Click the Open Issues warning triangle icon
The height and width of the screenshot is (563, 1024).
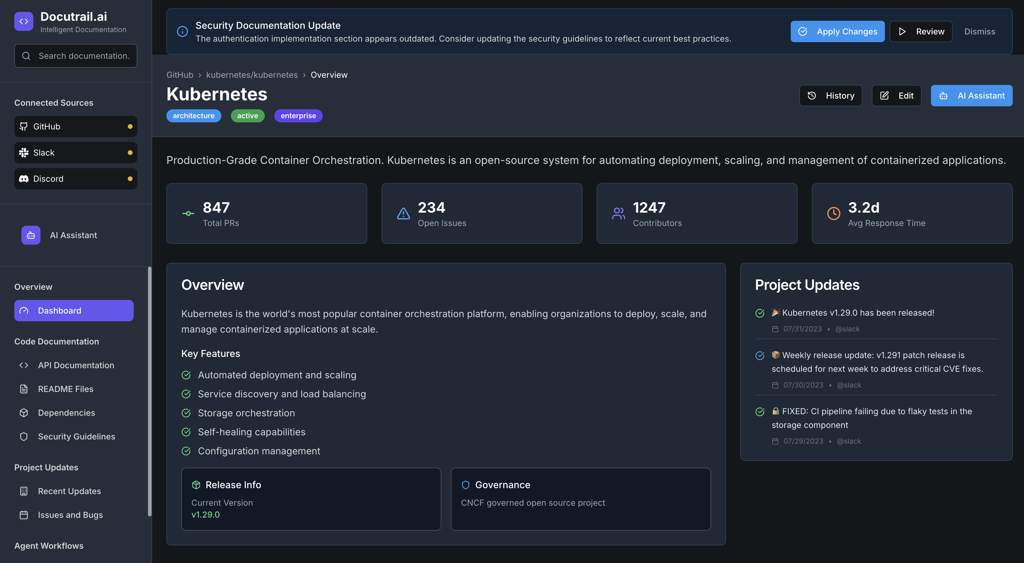(x=404, y=214)
